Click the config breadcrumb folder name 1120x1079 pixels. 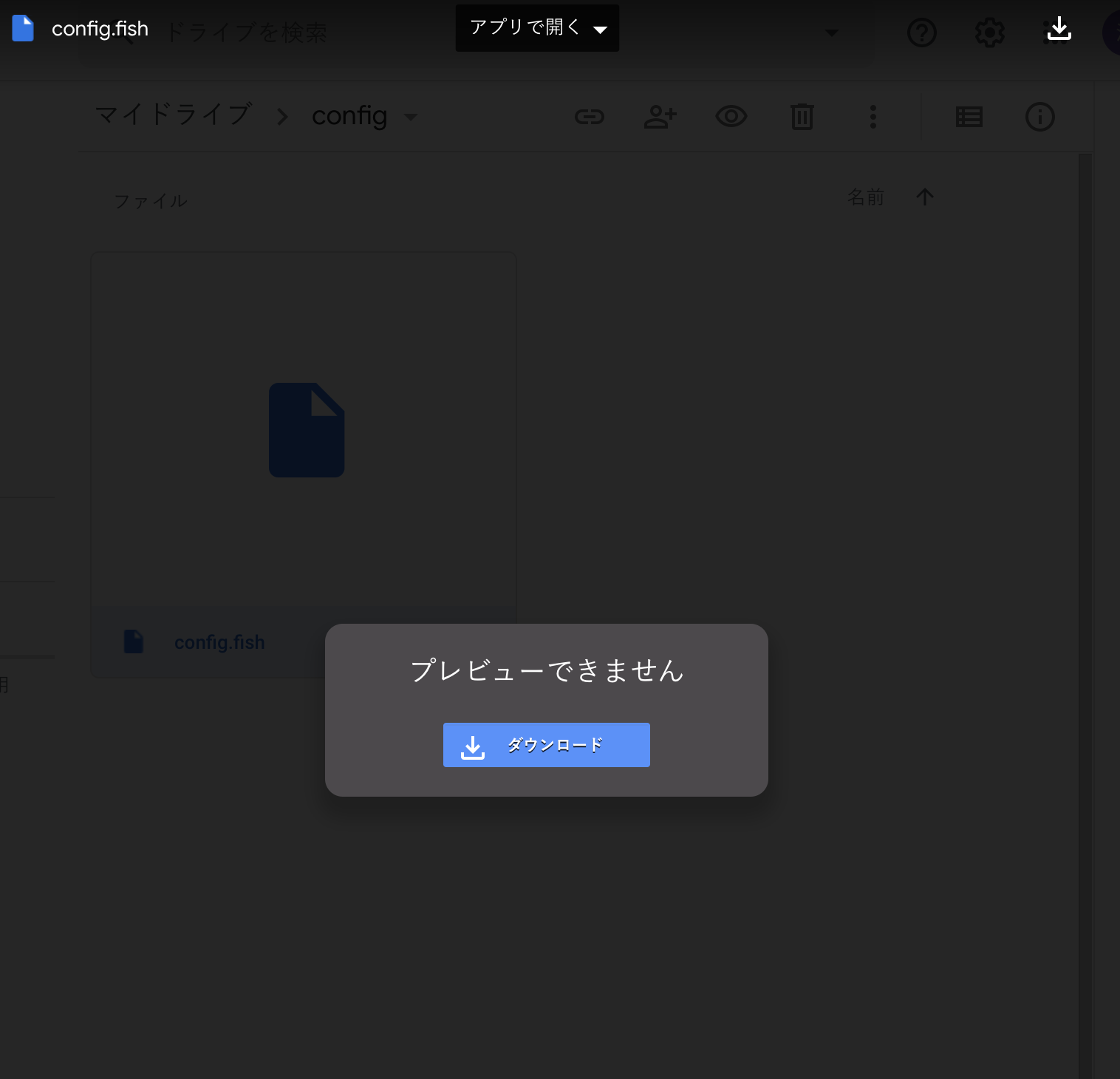[349, 116]
